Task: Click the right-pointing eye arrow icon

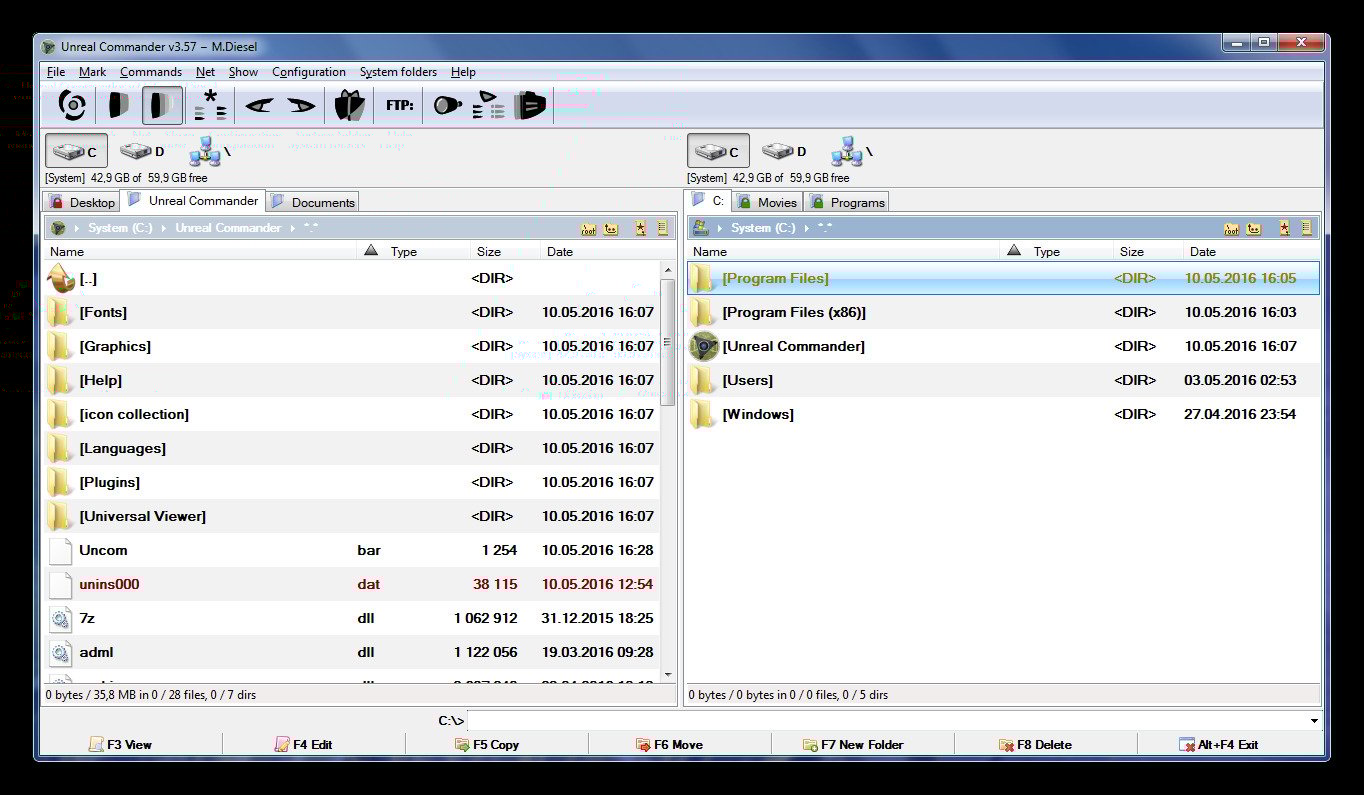Action: click(x=301, y=105)
